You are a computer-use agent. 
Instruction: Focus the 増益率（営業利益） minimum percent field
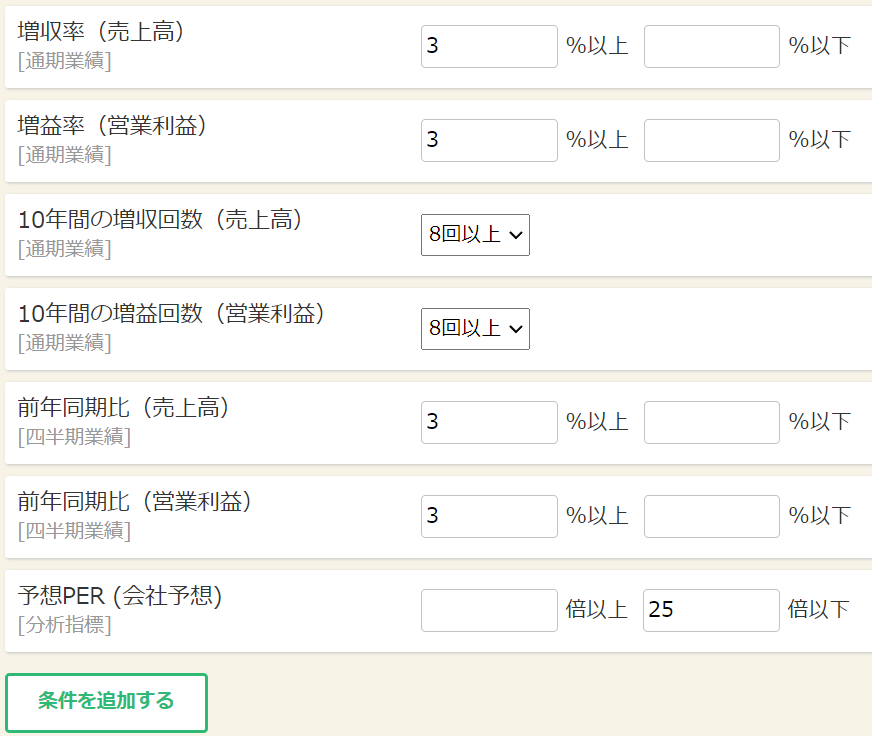(x=489, y=141)
